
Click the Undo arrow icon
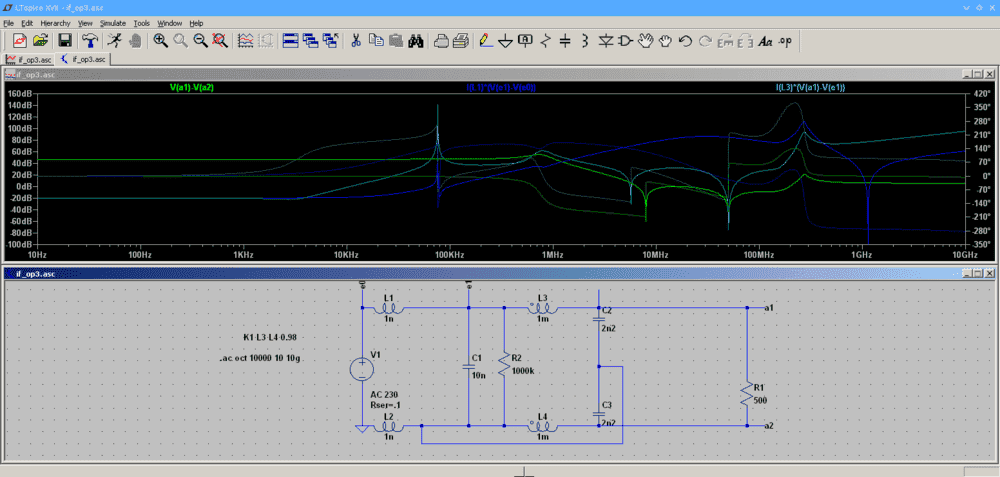pyautogui.click(x=685, y=41)
